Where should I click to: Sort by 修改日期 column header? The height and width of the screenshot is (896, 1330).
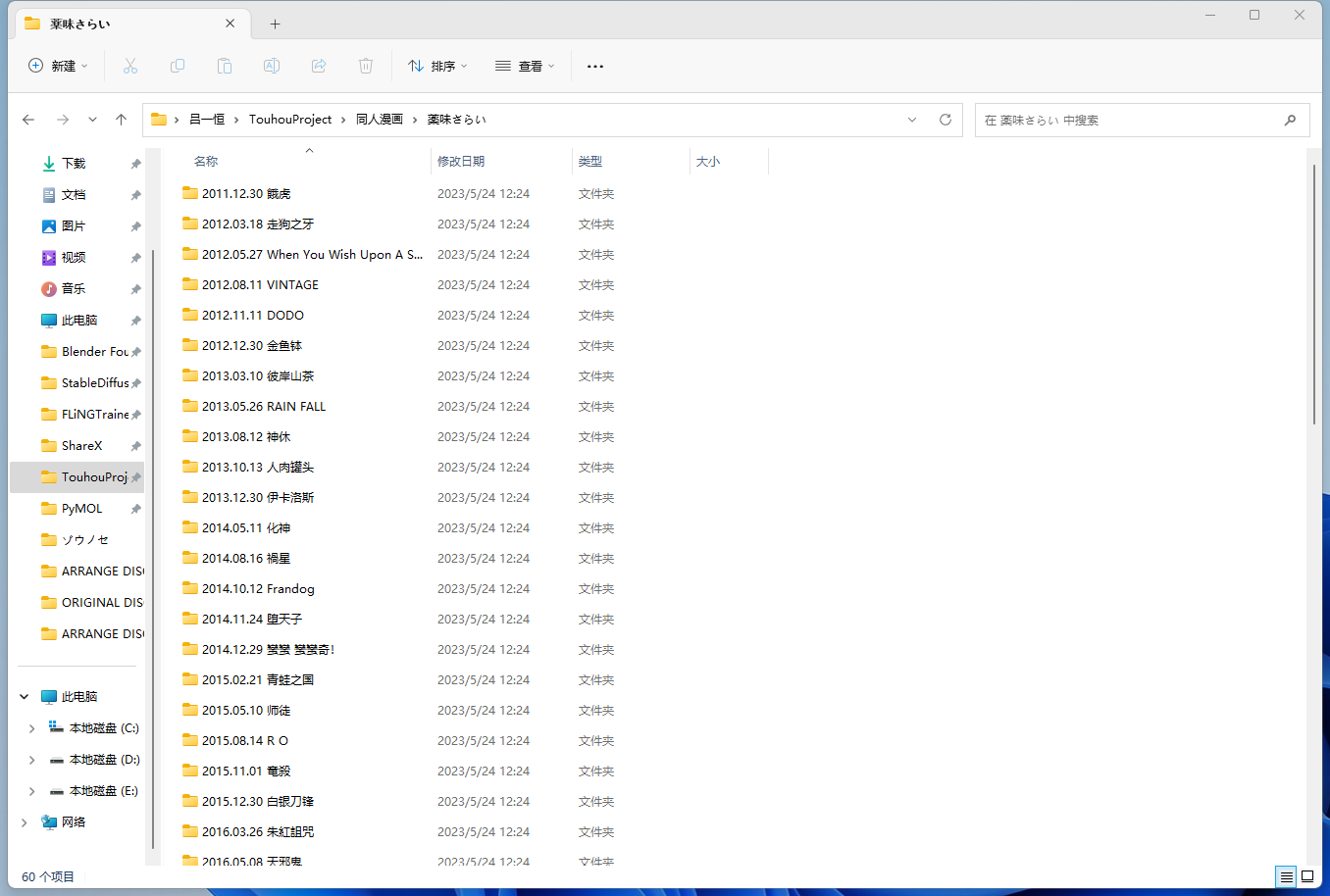pos(461,162)
